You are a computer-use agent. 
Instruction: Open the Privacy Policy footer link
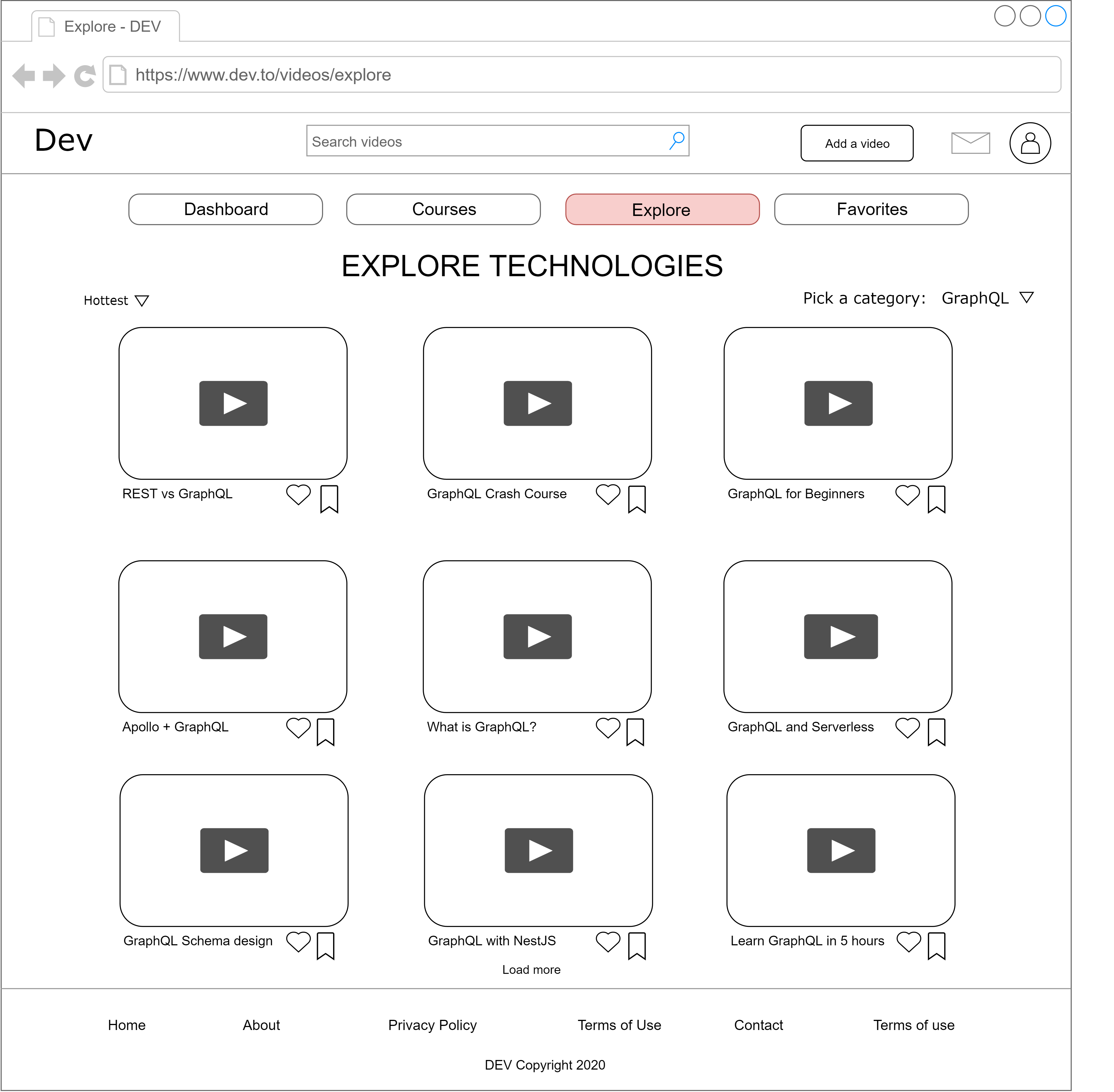tap(432, 1025)
